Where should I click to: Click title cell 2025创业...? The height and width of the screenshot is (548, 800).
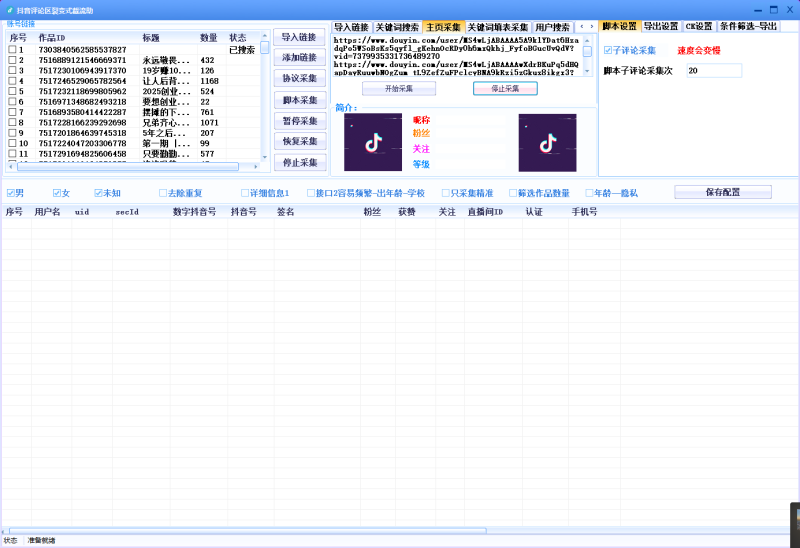[166, 91]
